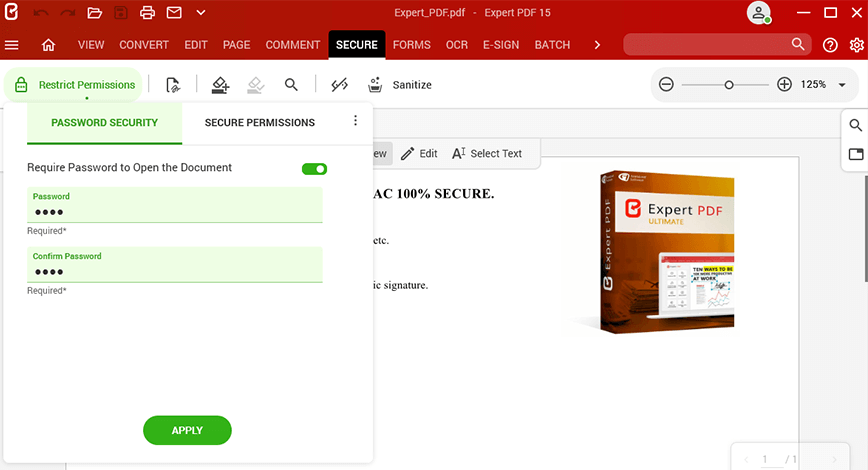Screen dimensions: 868x470
Task: Show more ribbon tabs with chevron
Action: click(x=597, y=45)
